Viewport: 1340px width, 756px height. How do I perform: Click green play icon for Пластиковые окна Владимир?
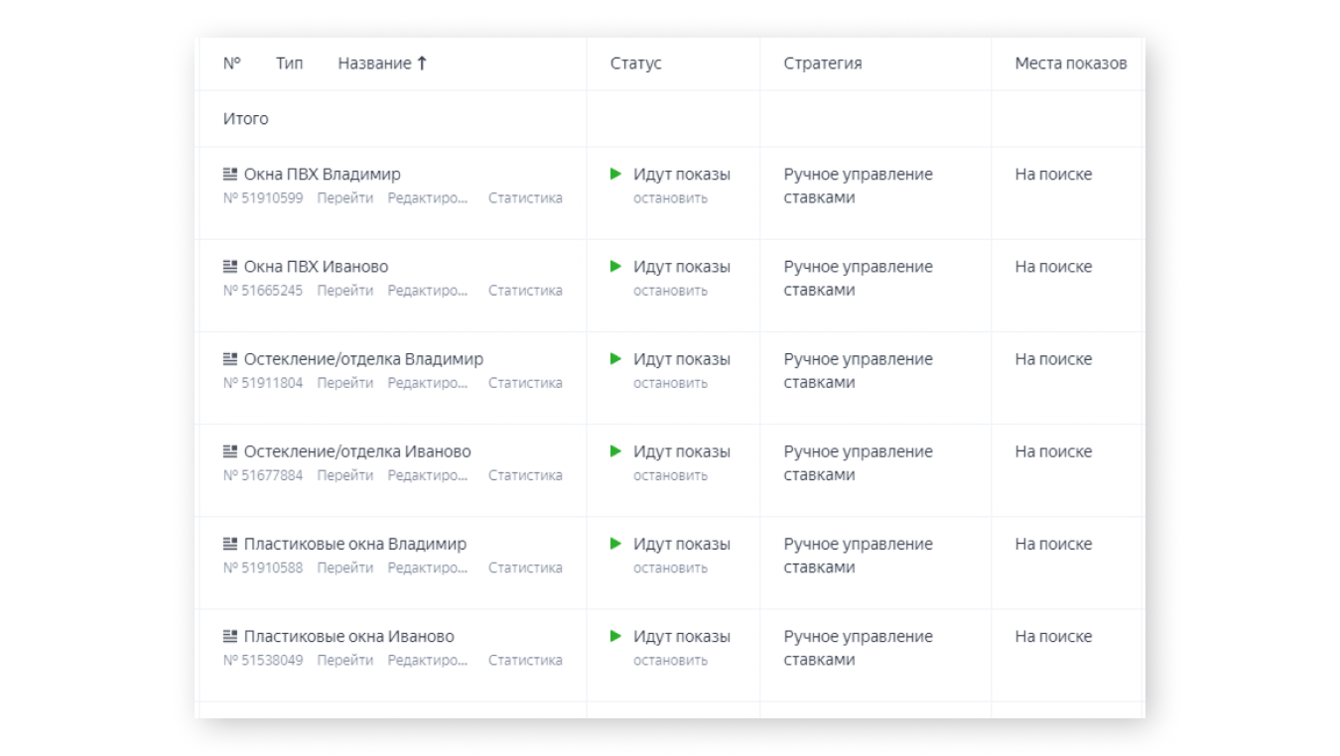click(x=616, y=544)
